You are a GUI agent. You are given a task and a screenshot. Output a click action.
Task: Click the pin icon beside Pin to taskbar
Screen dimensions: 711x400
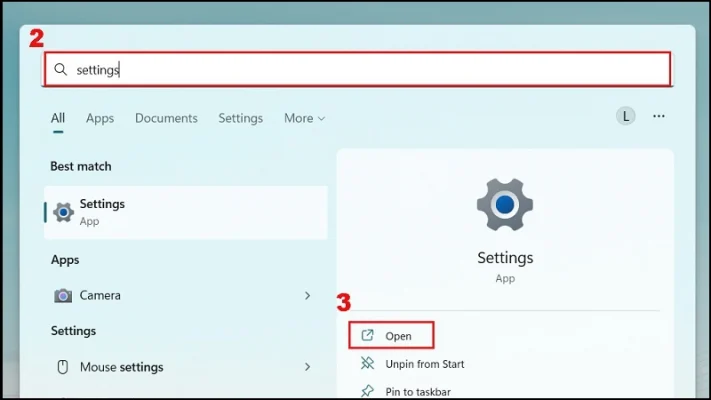367,391
